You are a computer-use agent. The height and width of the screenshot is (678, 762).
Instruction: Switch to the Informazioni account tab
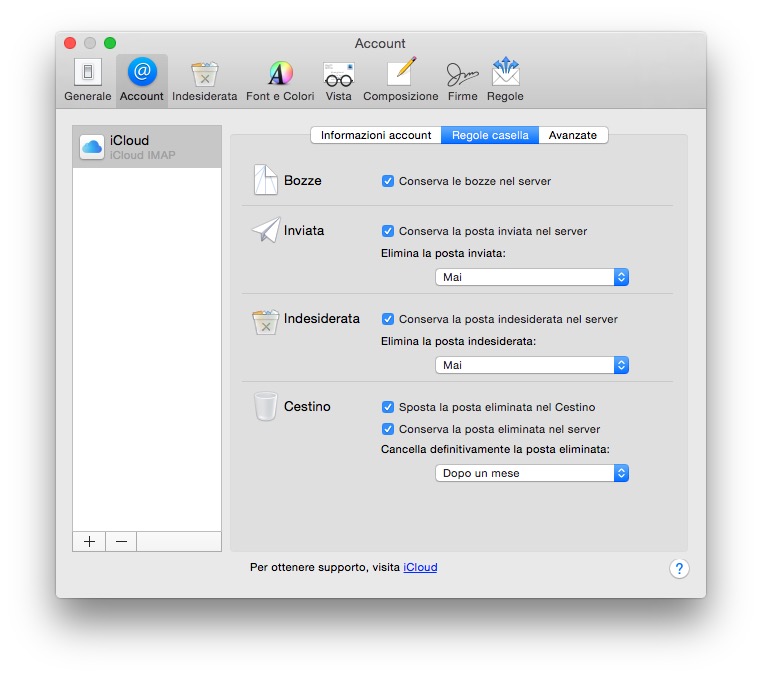point(376,135)
